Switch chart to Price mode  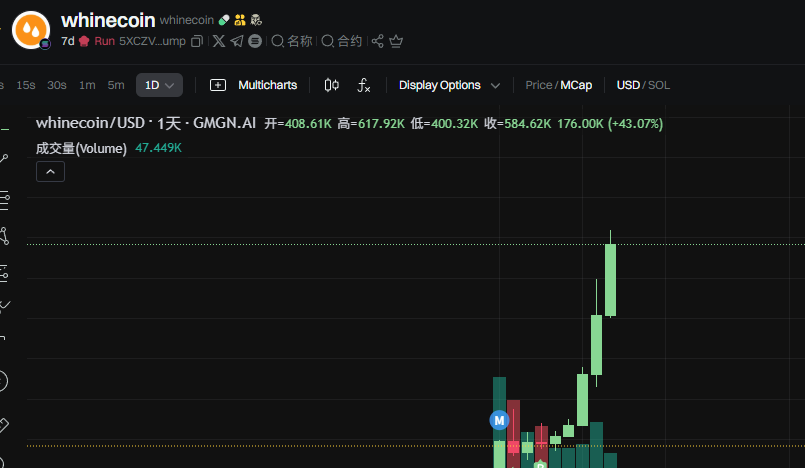[x=539, y=85]
